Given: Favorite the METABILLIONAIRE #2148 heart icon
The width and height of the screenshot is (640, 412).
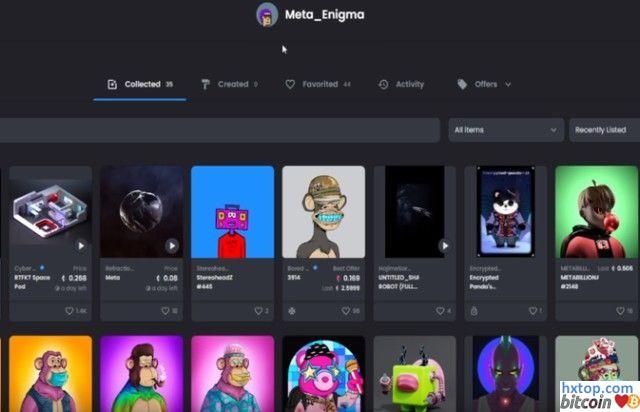Looking at the screenshot, I should pos(620,311).
